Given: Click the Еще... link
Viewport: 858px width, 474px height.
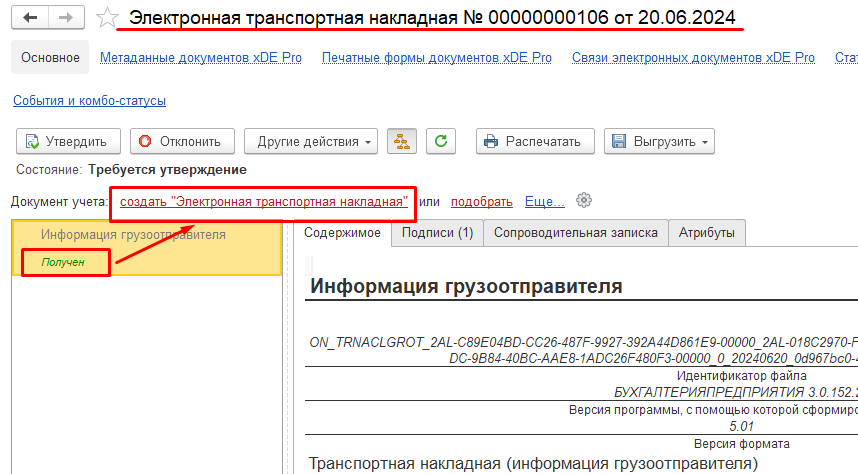Looking at the screenshot, I should tap(544, 201).
